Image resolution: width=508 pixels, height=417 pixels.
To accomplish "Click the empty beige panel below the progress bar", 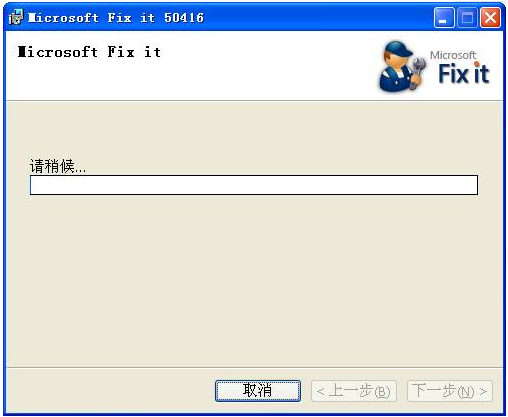I will [x=254, y=280].
